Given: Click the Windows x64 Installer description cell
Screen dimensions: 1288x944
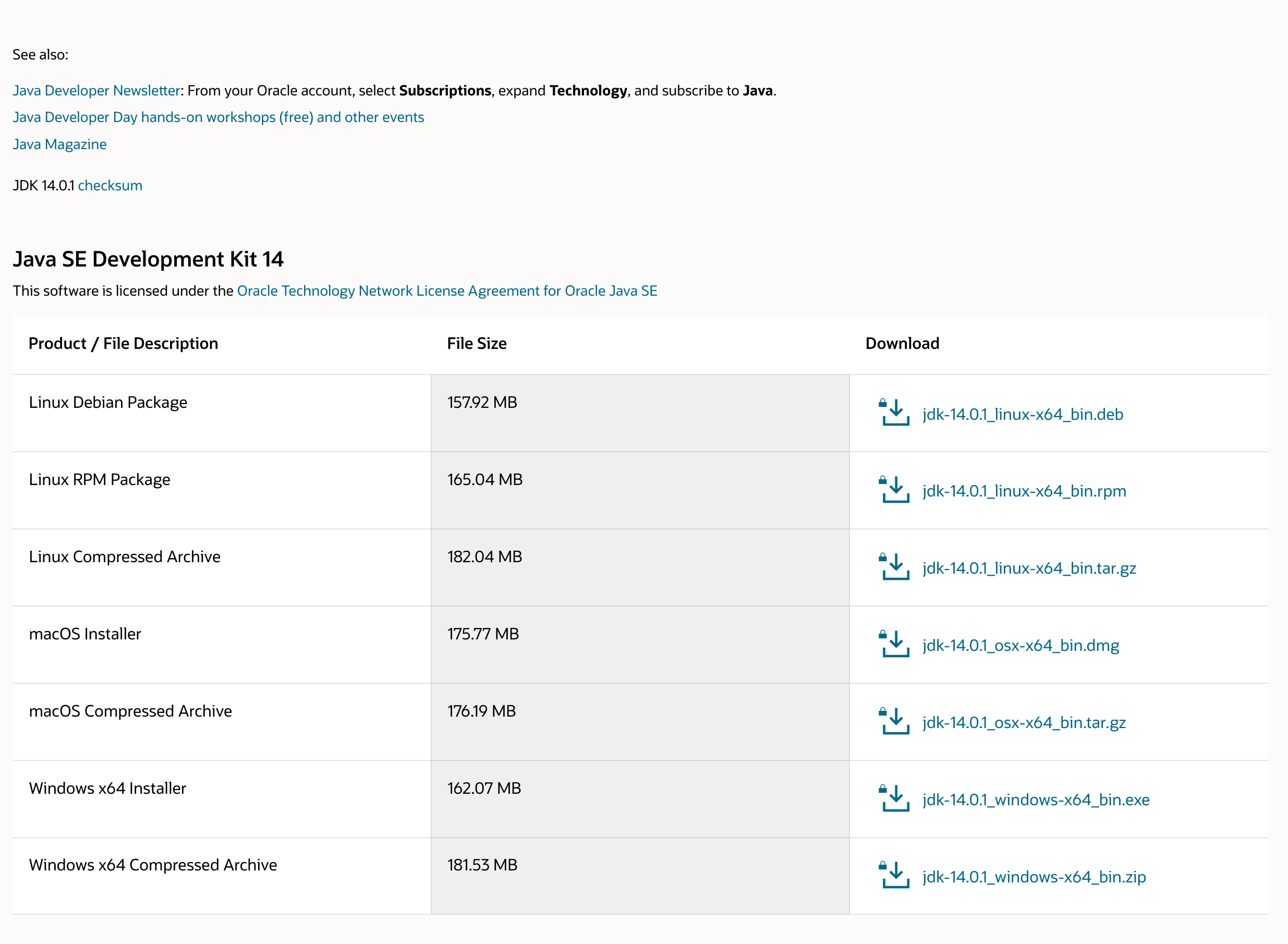Looking at the screenshot, I should (x=107, y=789).
